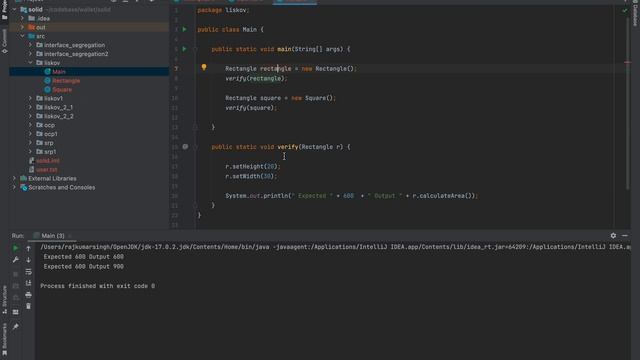Expand the out folder
This screenshot has height=360, width=640.
click(22, 27)
